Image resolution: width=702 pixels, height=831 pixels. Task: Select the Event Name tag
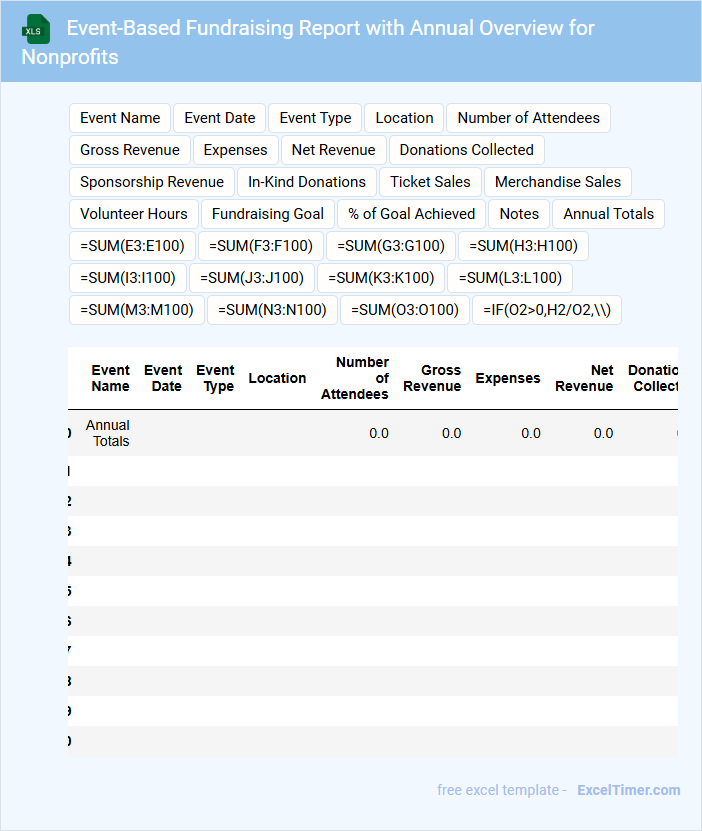(120, 118)
